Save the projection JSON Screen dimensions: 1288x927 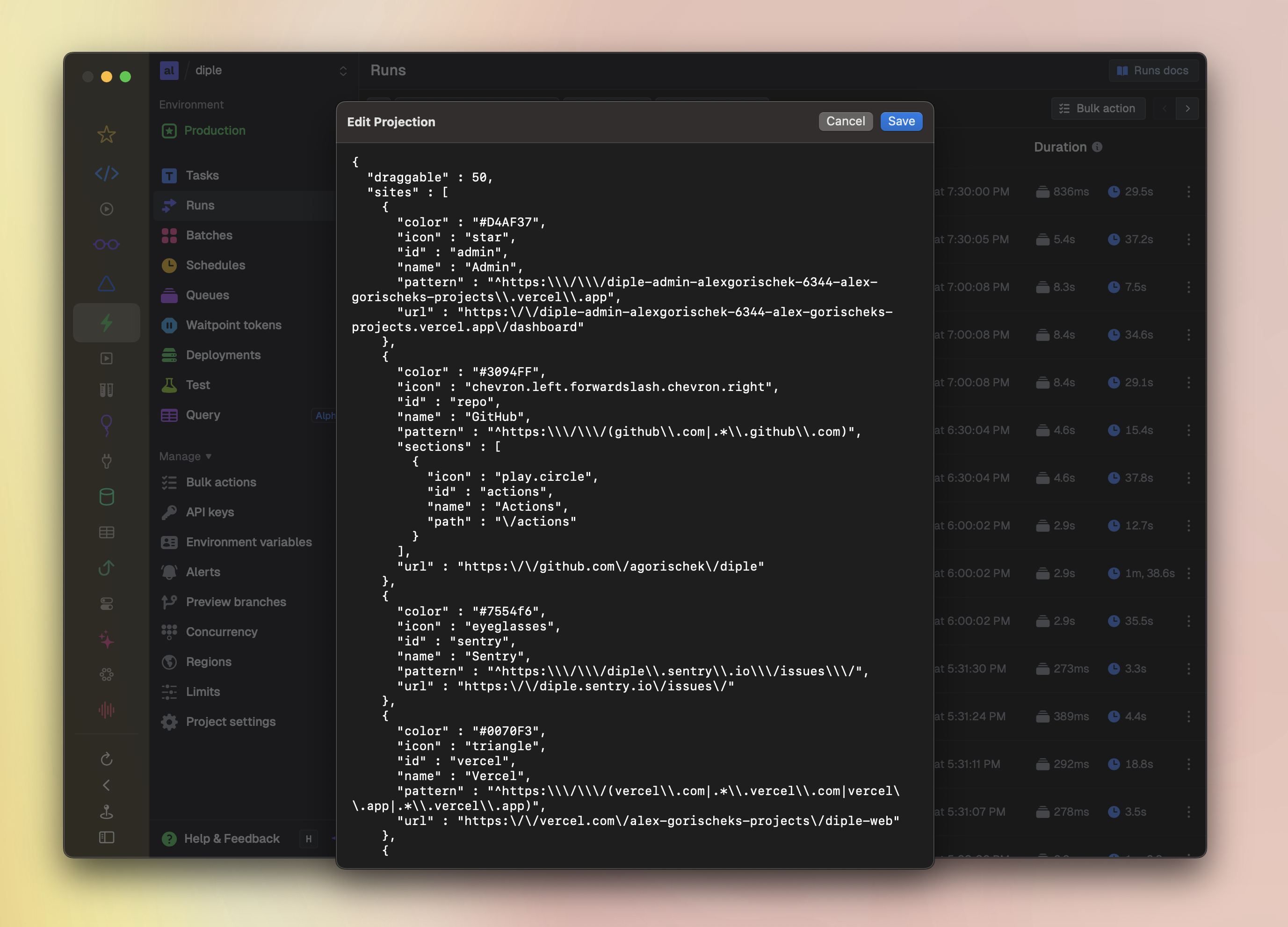click(901, 121)
